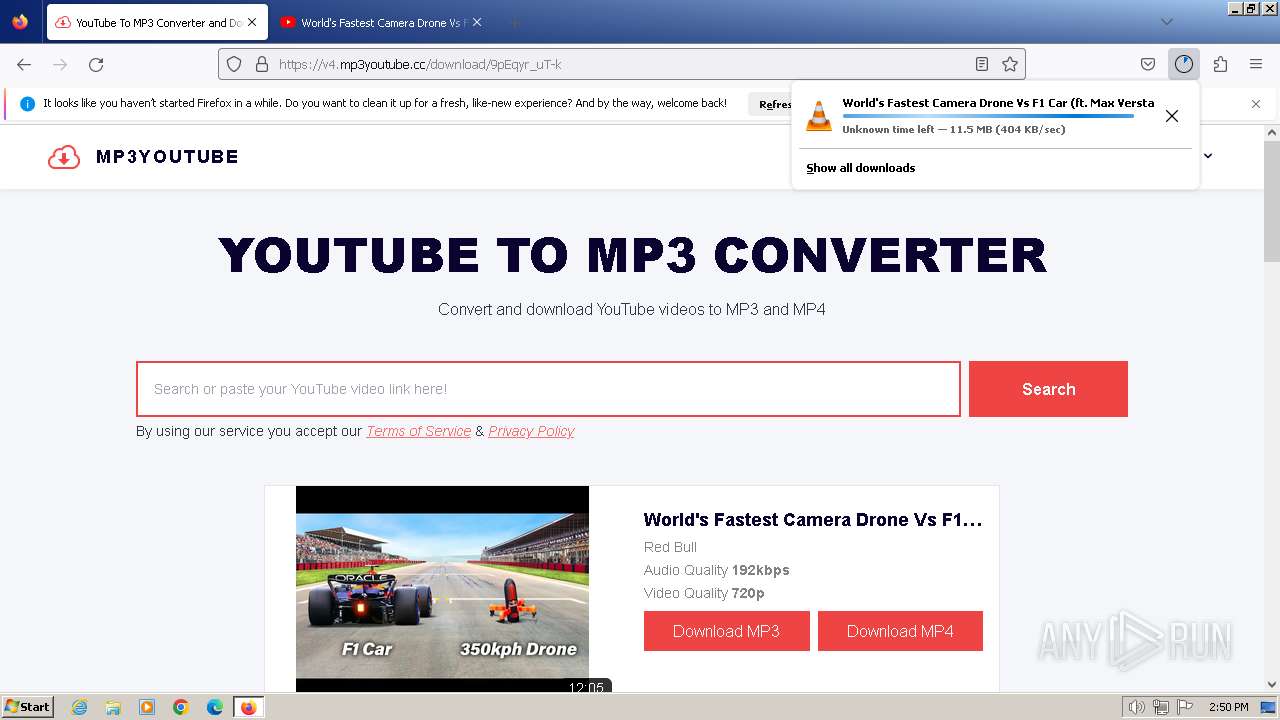Viewport: 1280px width, 720px height.
Task: Focus the YouTube video link search field
Action: pyautogui.click(x=548, y=389)
